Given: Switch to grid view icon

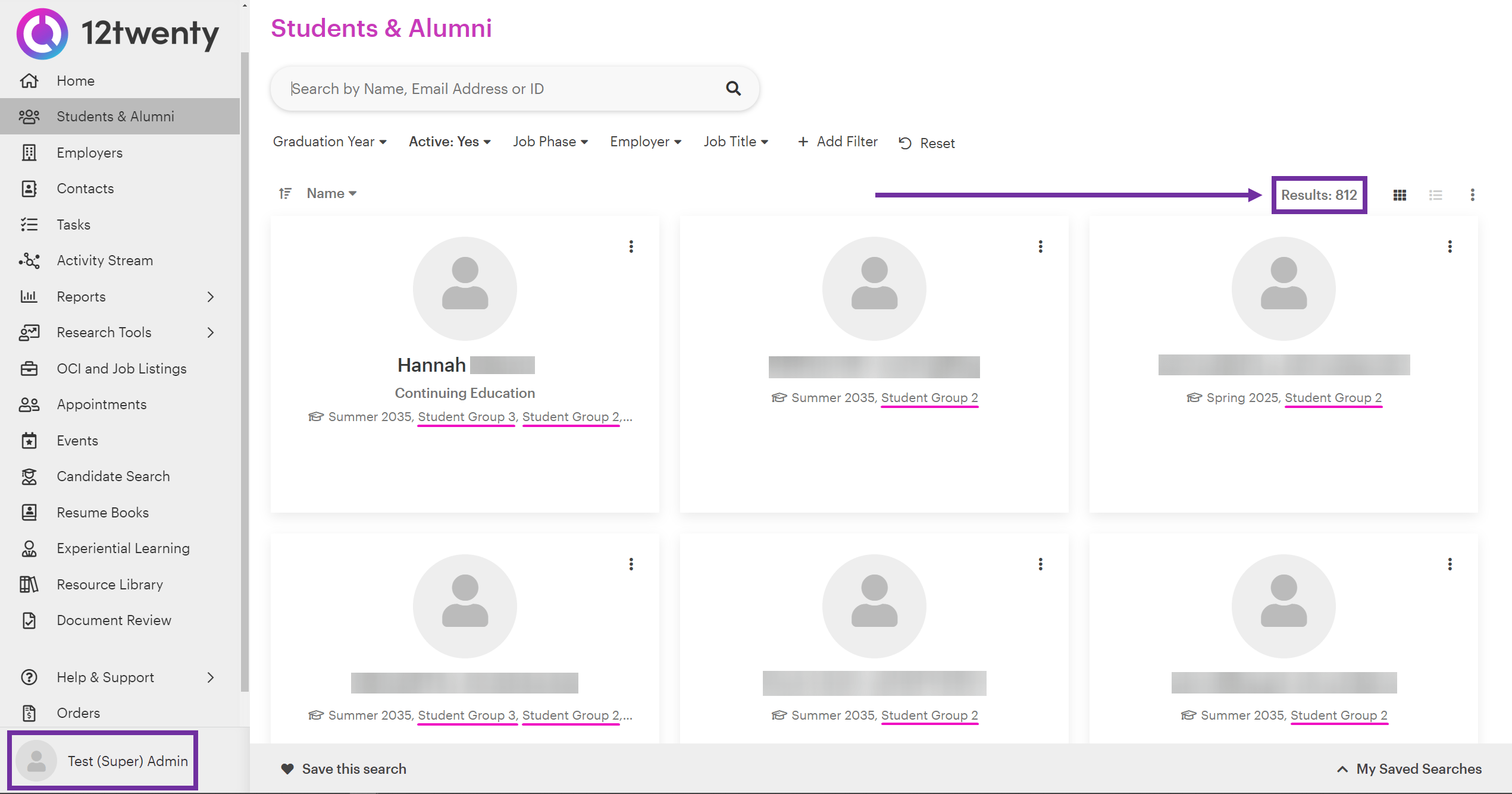Looking at the screenshot, I should [x=1400, y=195].
